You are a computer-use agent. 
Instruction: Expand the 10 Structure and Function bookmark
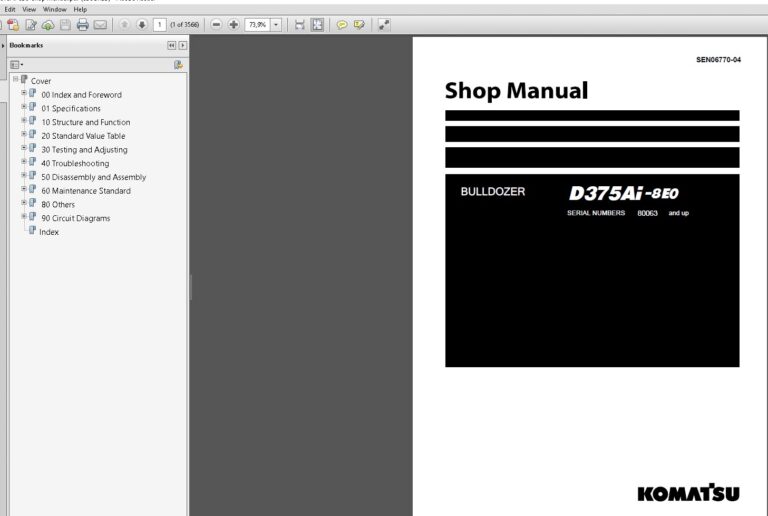pos(24,120)
